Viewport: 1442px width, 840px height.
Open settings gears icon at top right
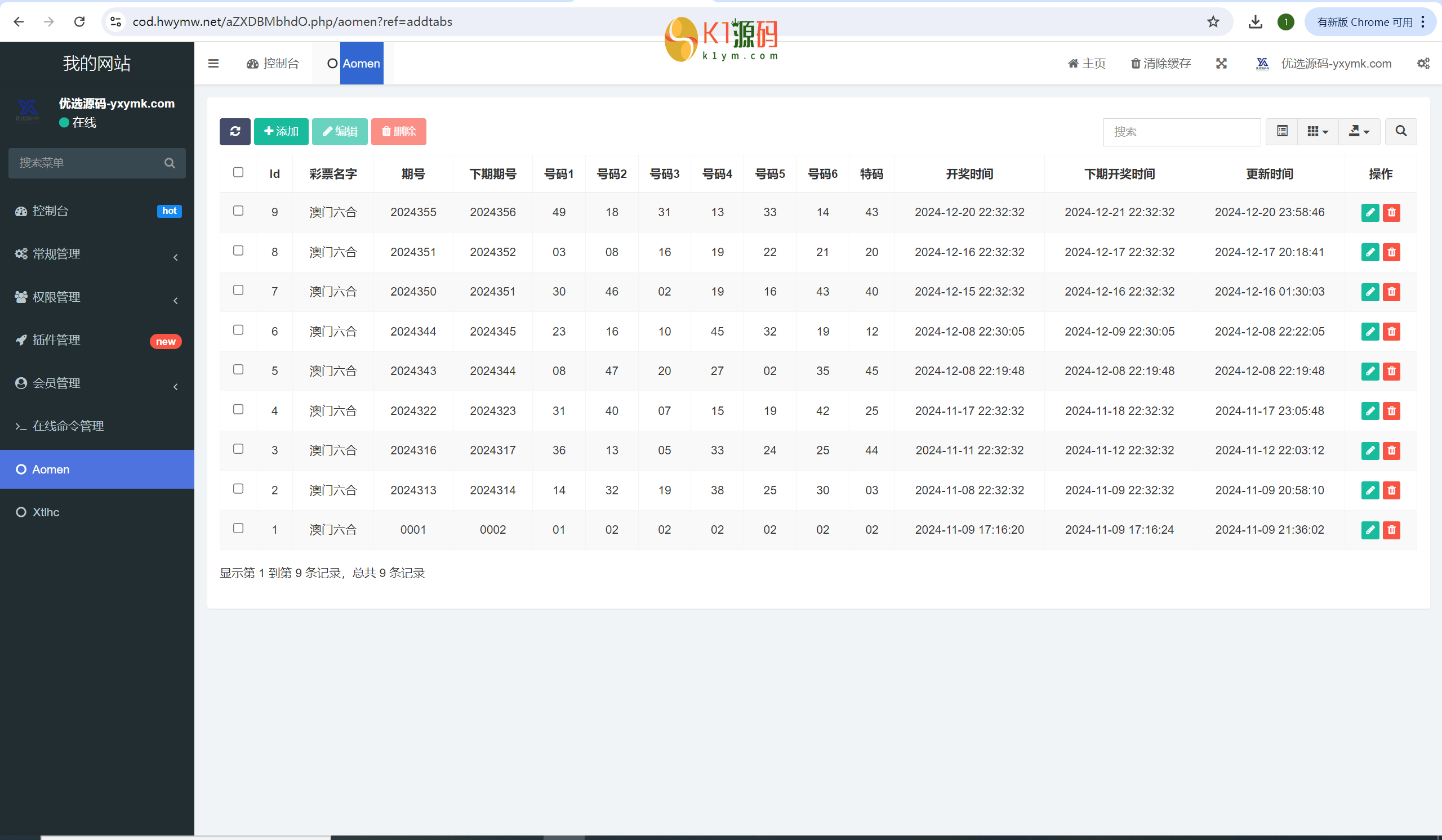point(1423,64)
